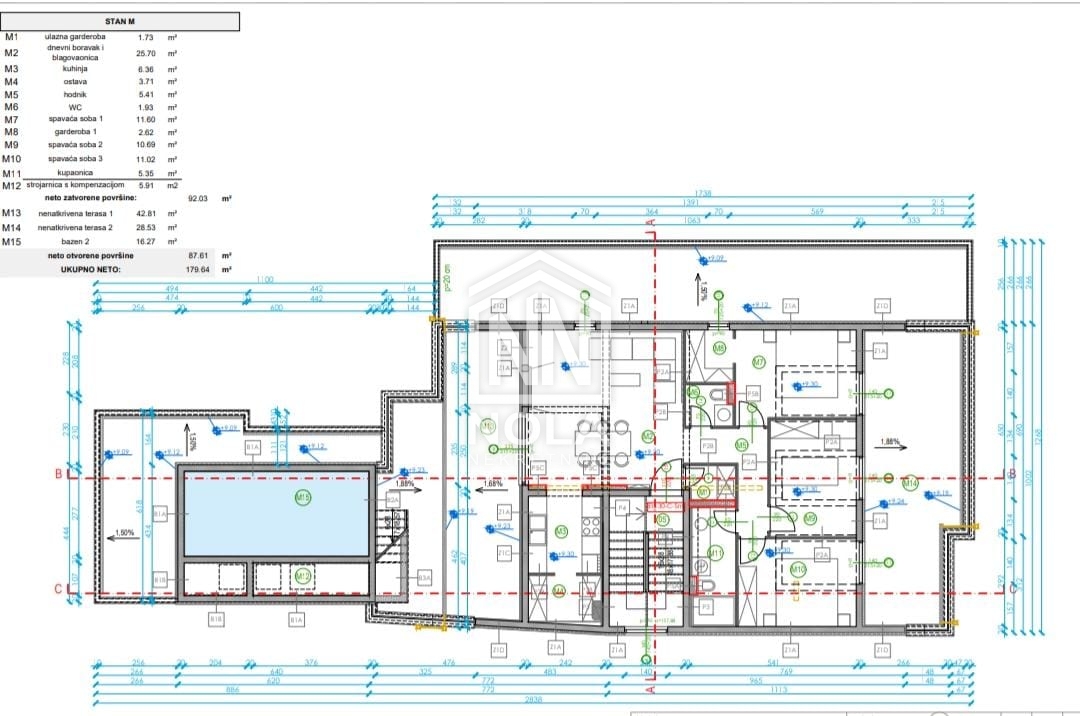Click the M7 bedroom marker circle

pyautogui.click(x=758, y=362)
